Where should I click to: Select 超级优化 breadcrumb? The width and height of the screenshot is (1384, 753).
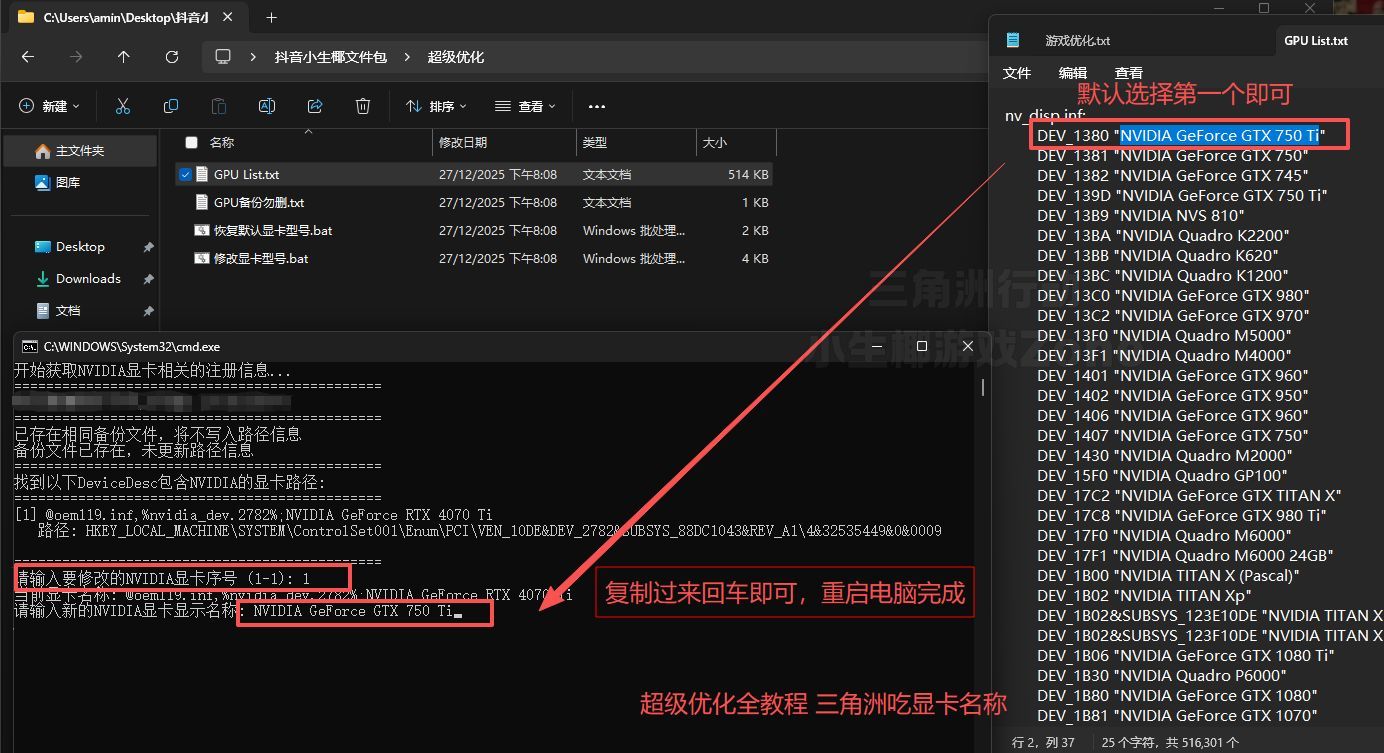pos(456,57)
